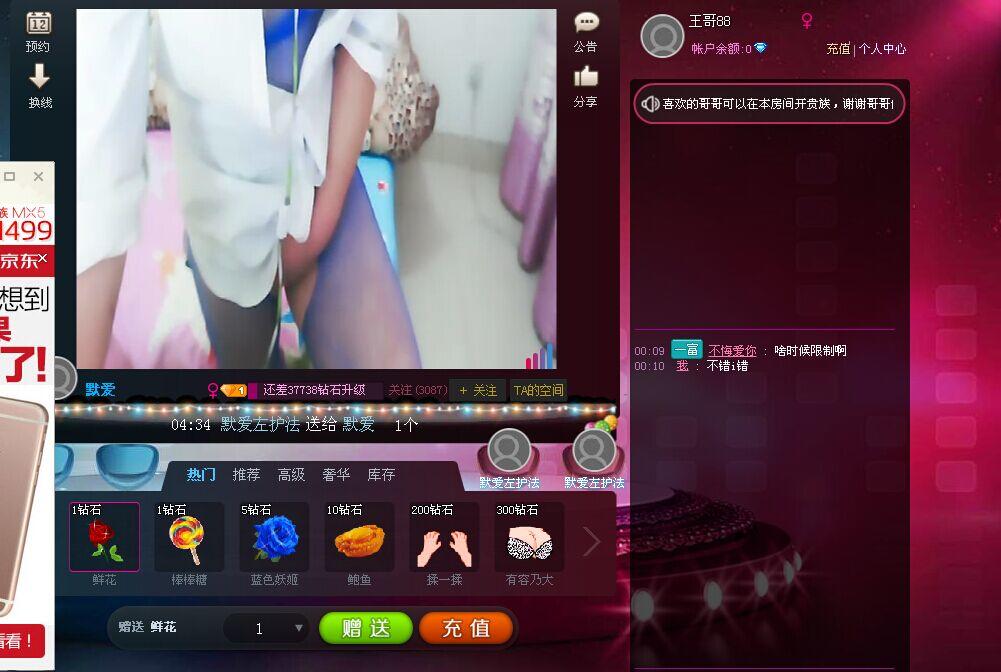Select the 有容乃大 gift

point(529,537)
